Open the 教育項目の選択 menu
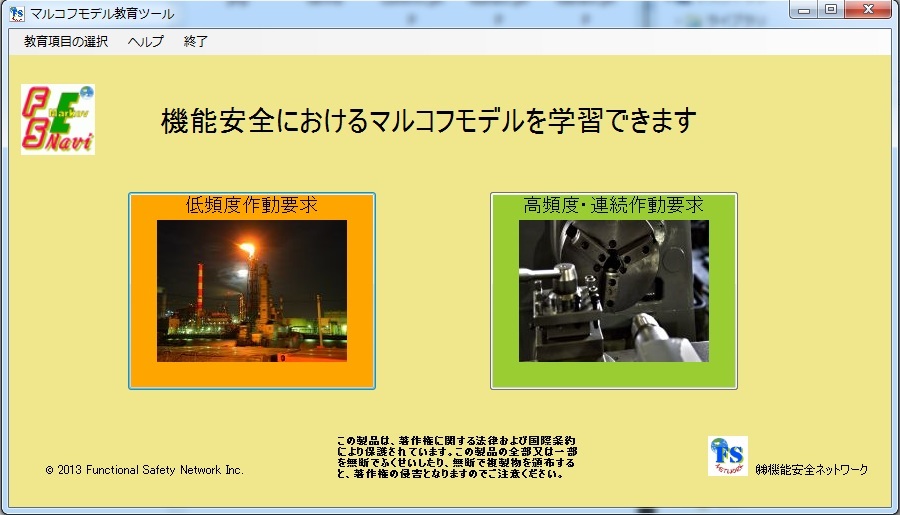Viewport: 900px width, 515px height. coord(66,41)
